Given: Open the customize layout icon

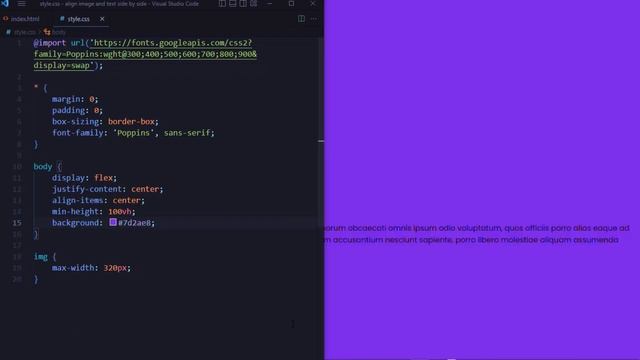Looking at the screenshot, I should coord(254,4).
